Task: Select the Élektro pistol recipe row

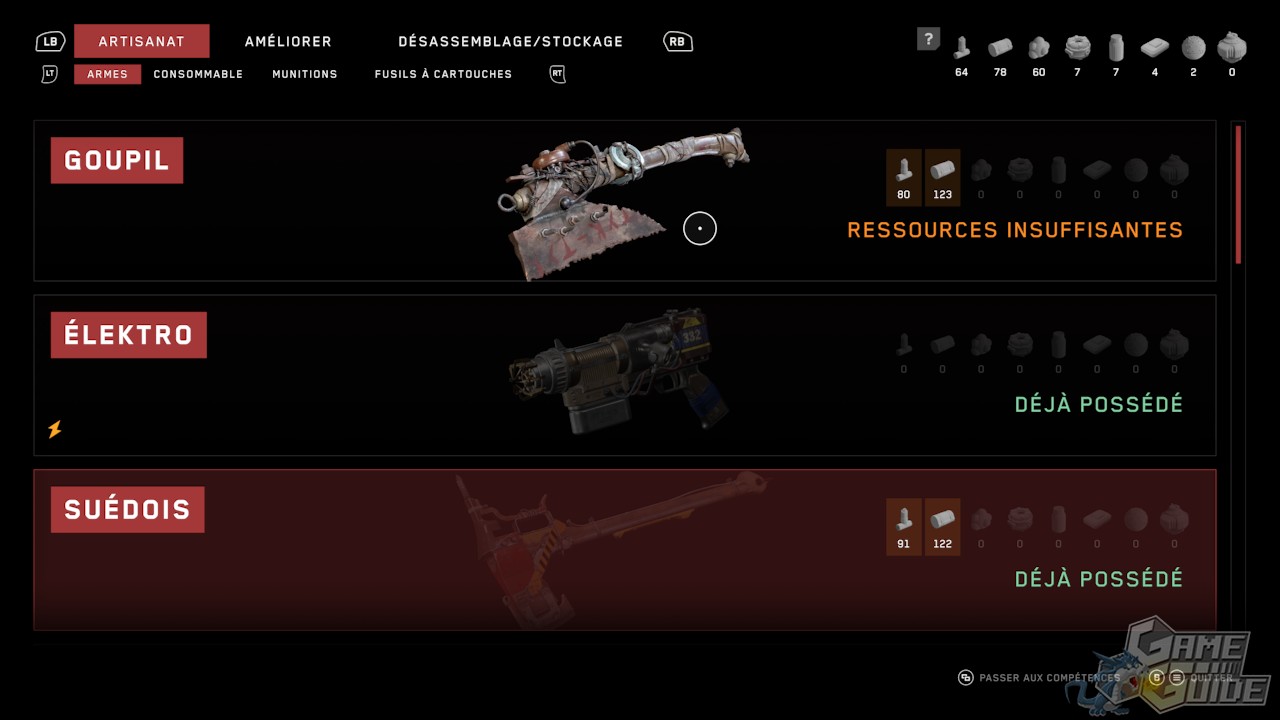Action: [x=625, y=375]
